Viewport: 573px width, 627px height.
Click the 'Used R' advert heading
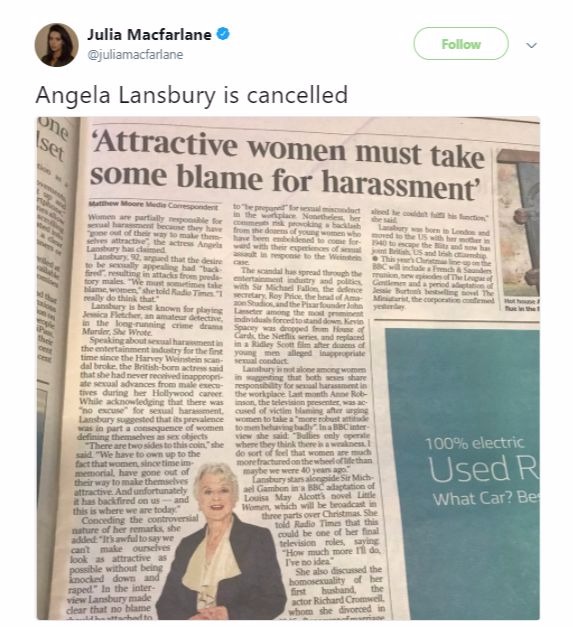click(483, 469)
